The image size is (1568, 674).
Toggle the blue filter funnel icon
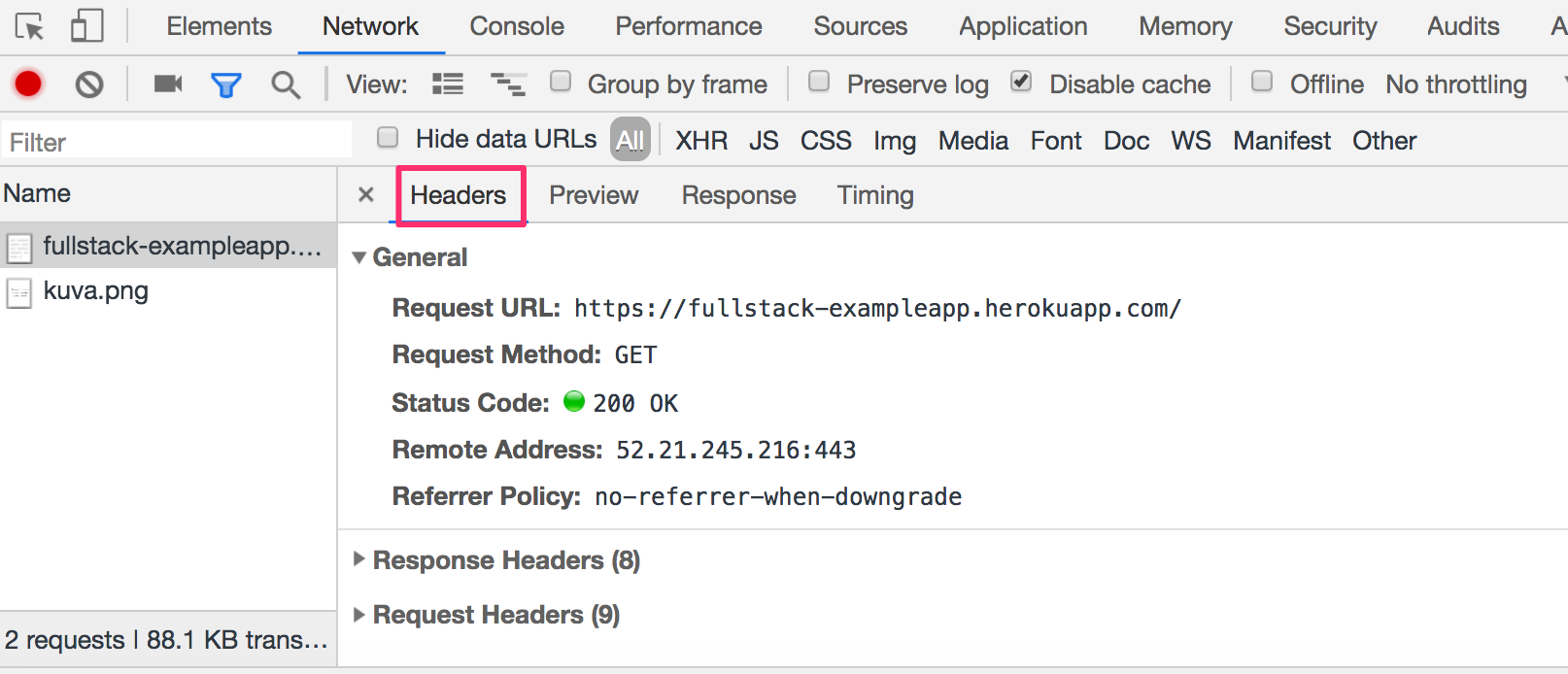click(x=226, y=85)
